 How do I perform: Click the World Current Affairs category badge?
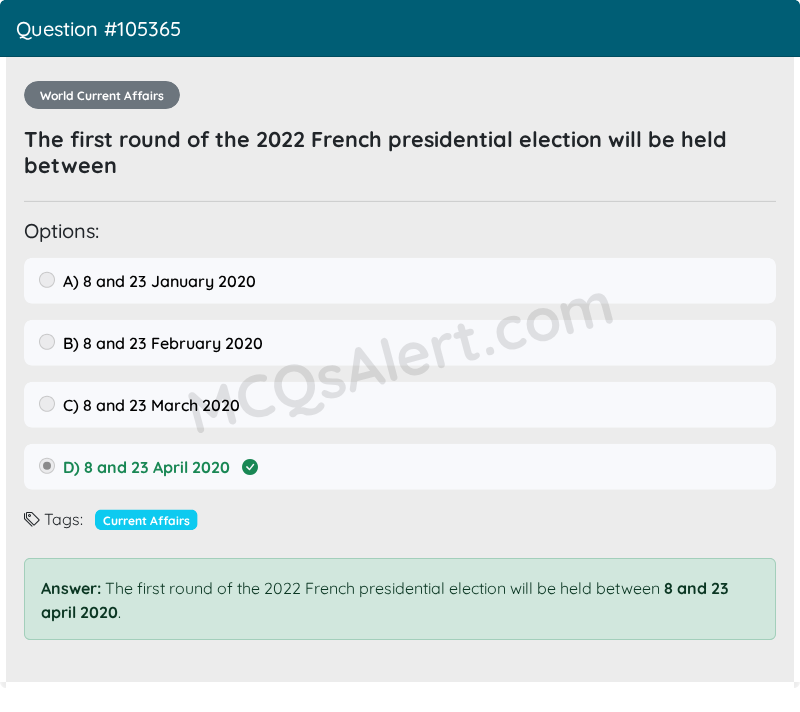pos(101,95)
